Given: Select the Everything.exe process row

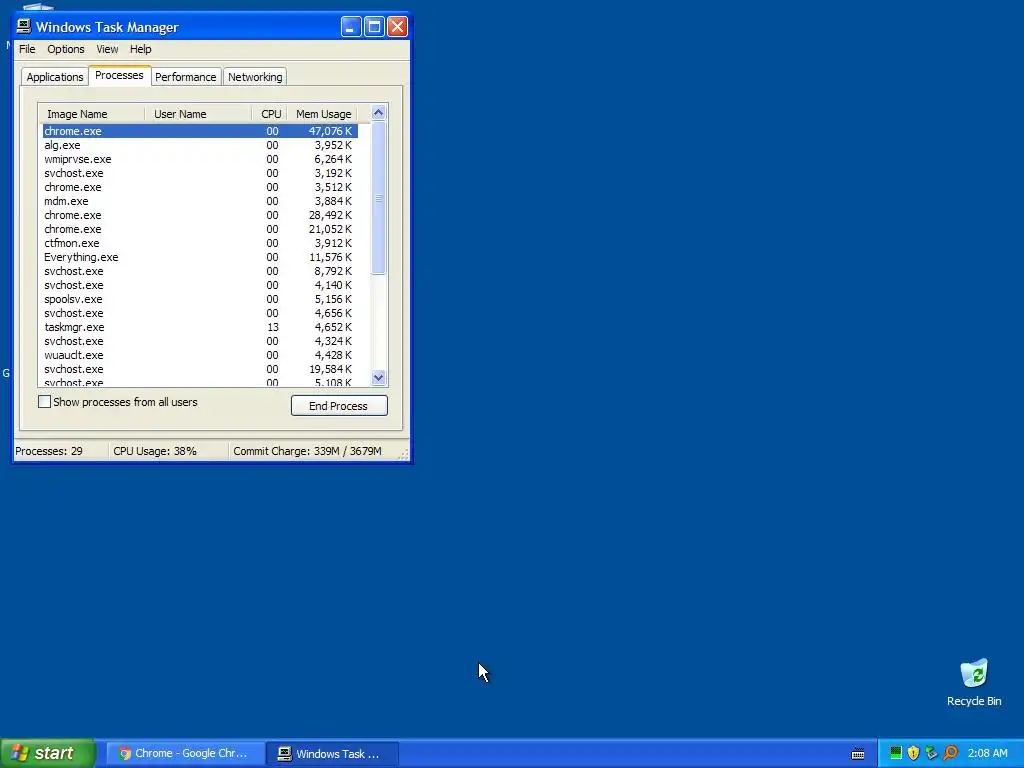Looking at the screenshot, I should pyautogui.click(x=200, y=257).
